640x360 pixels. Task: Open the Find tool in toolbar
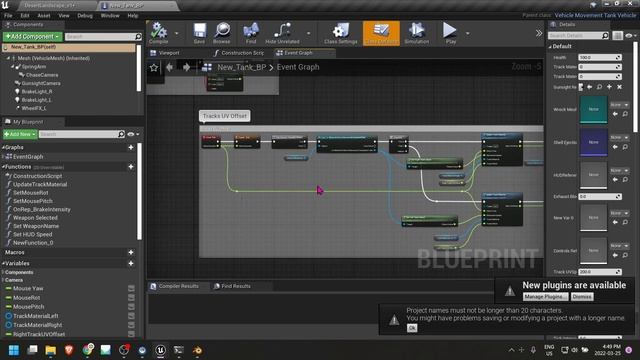pos(251,33)
